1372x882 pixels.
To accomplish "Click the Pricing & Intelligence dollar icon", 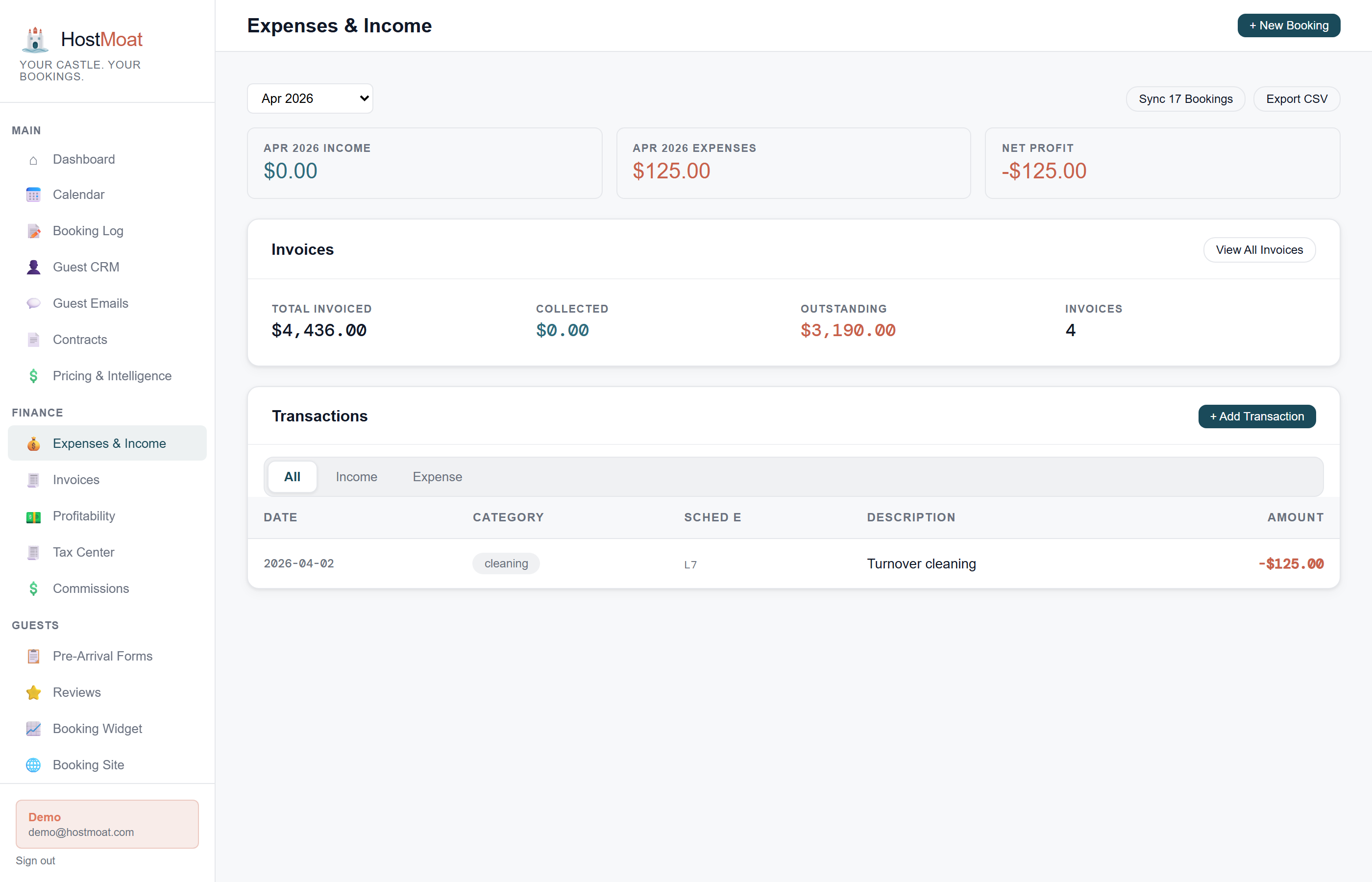I will click(x=33, y=376).
